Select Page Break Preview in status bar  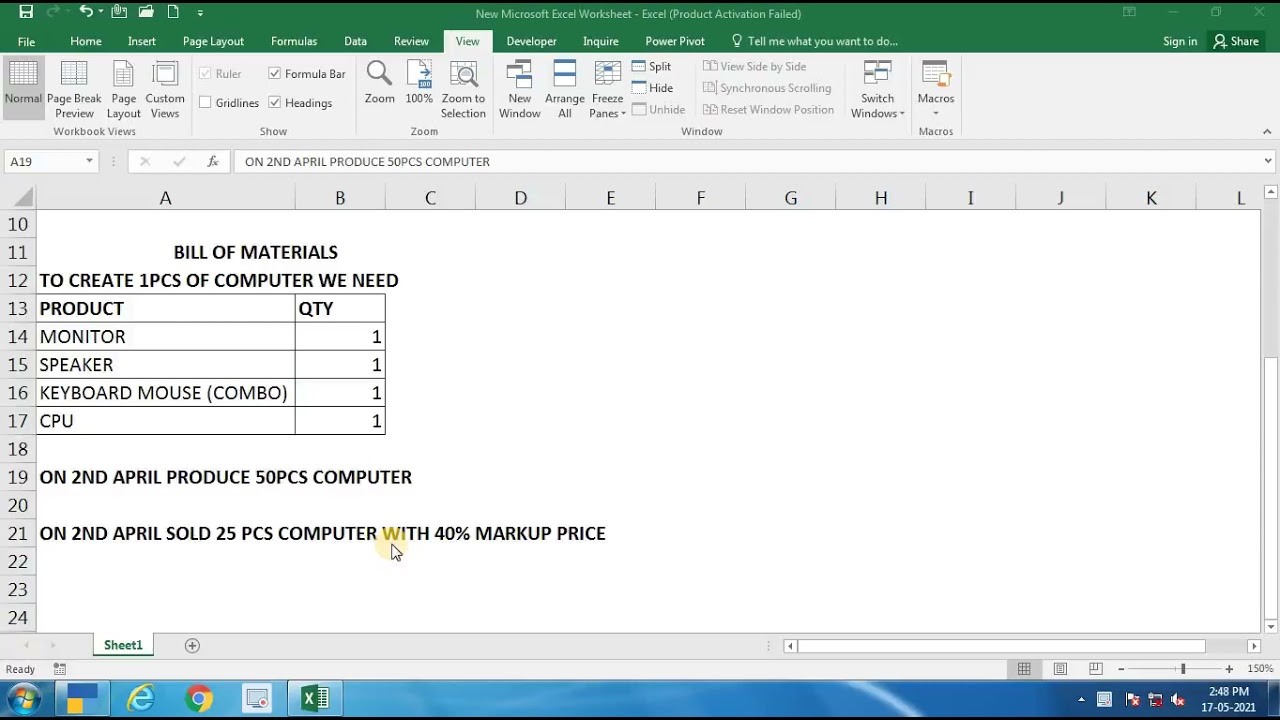click(x=1096, y=669)
